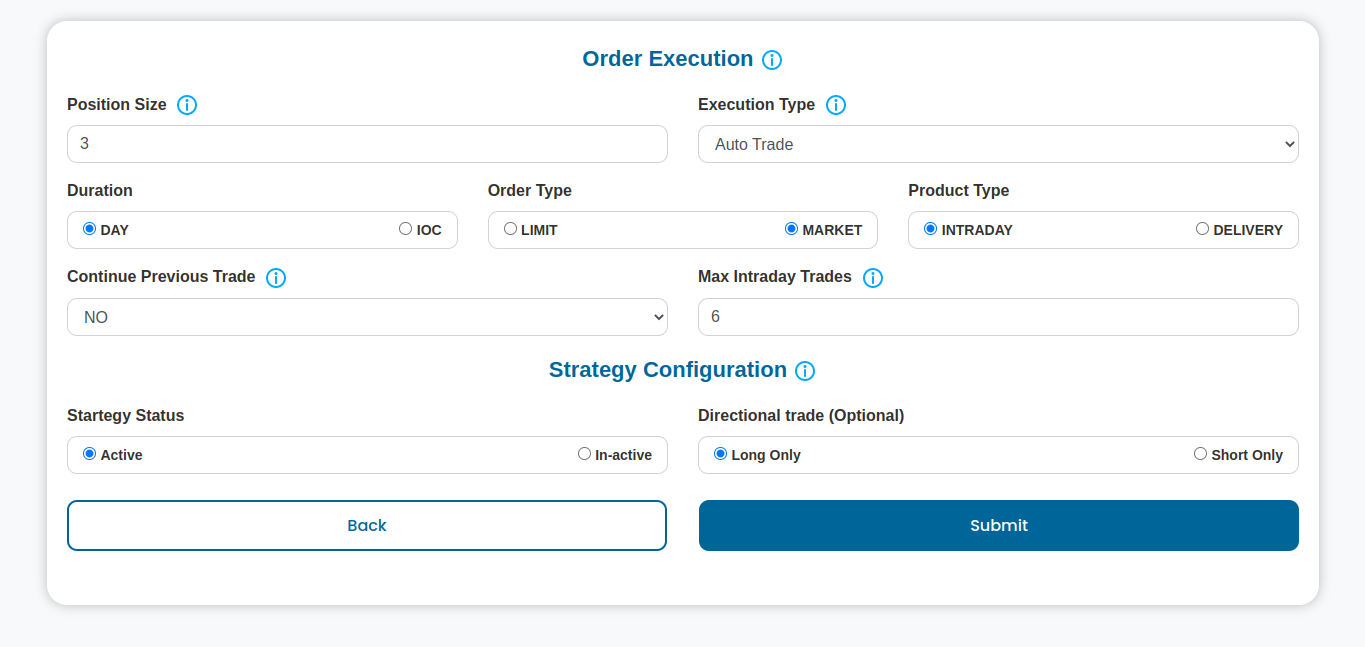The image size is (1365, 647).
Task: Expand Continue Previous Trade dropdown
Action: (367, 317)
